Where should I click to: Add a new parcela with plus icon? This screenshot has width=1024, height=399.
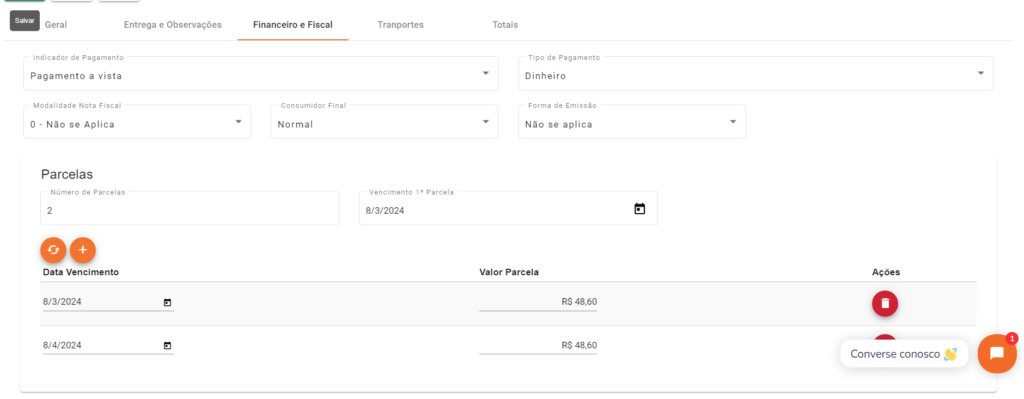point(83,250)
